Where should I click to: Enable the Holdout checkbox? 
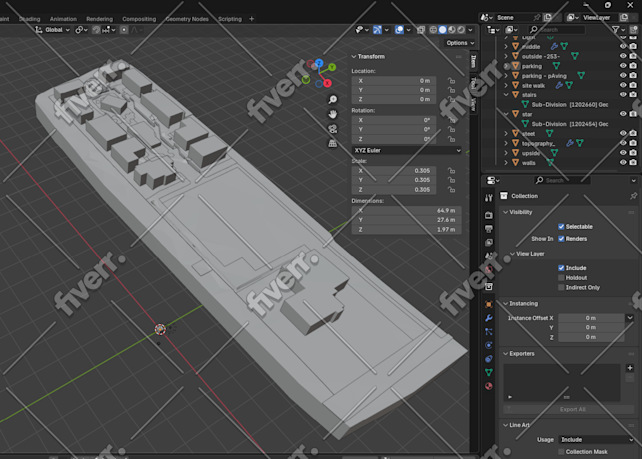point(561,278)
